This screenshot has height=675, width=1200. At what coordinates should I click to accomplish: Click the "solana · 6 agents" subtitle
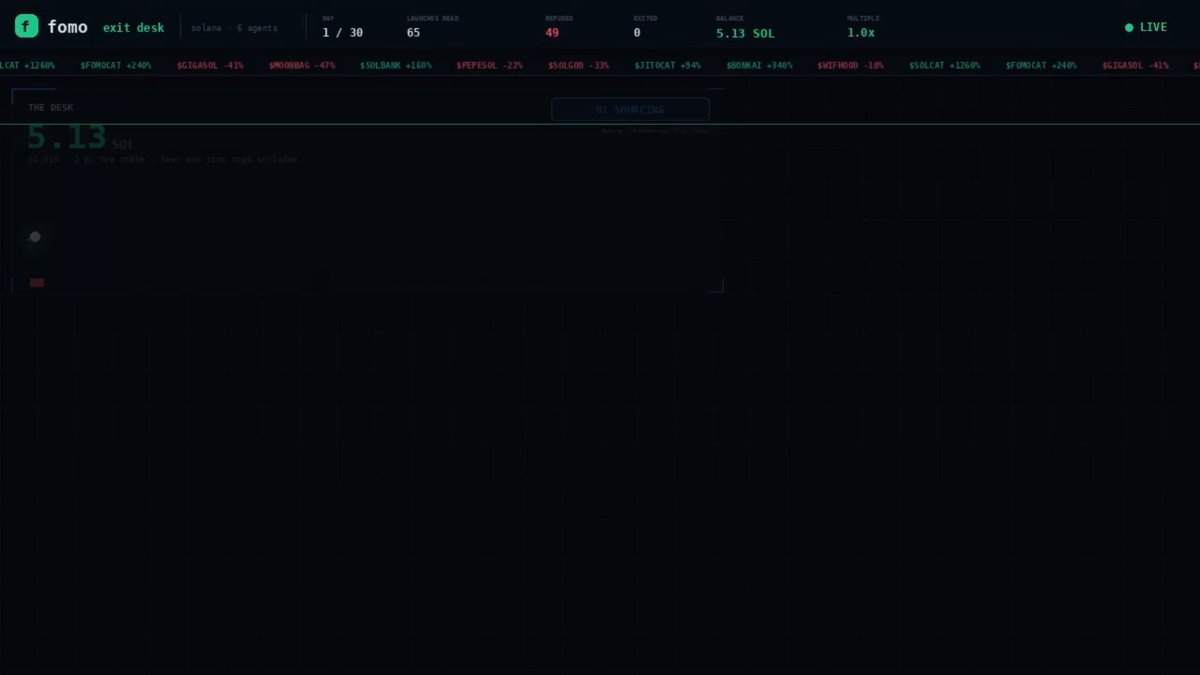click(234, 28)
